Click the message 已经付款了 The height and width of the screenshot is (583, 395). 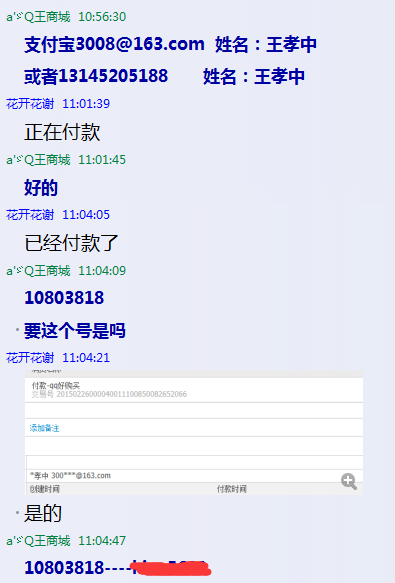tap(71, 243)
